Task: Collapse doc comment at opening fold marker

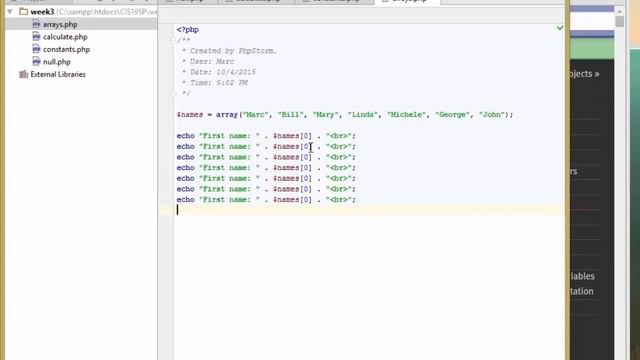Action: point(173,40)
